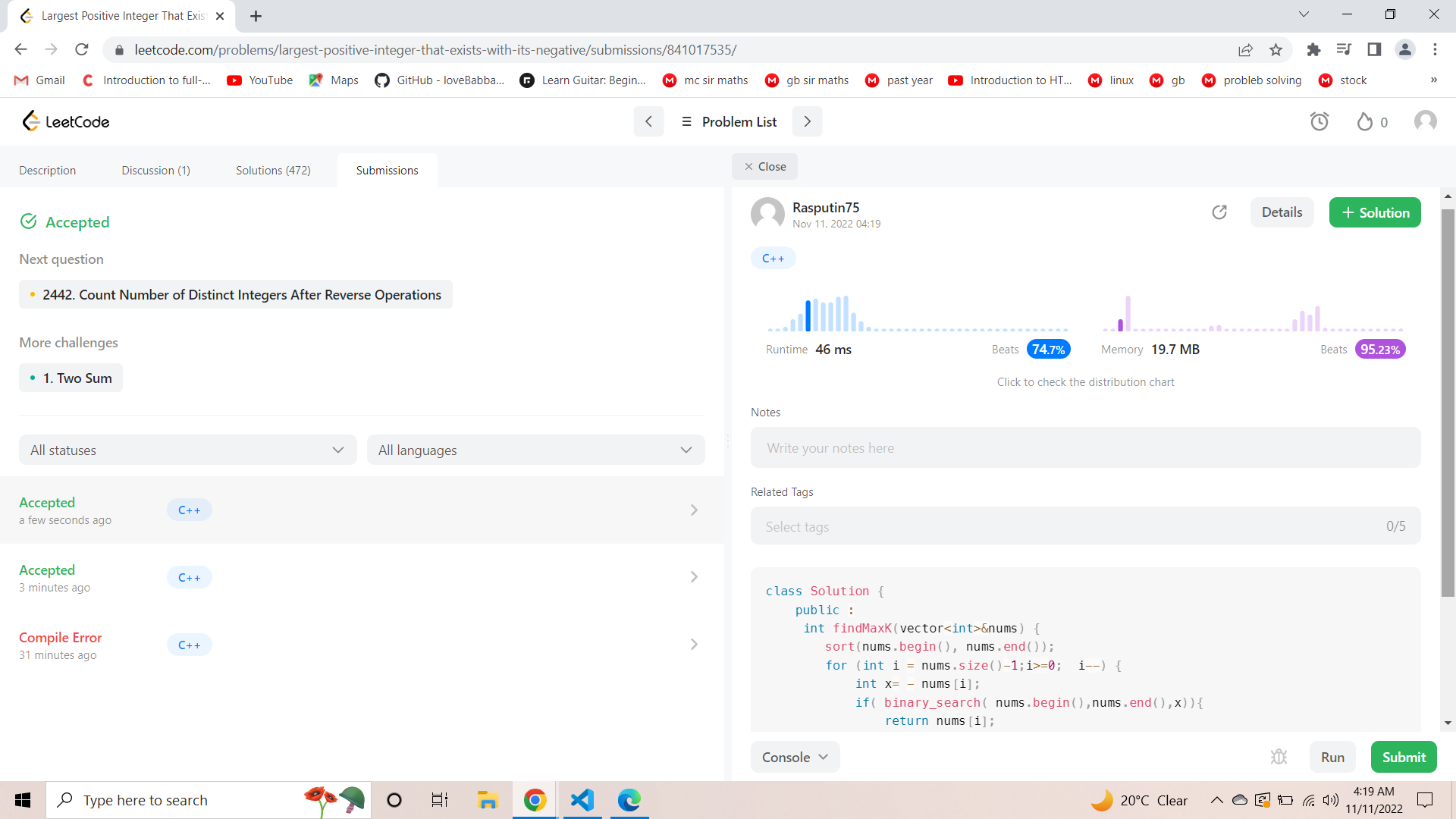Screen dimensions: 1456x819
Task: Expand the All statuses filter
Action: (x=187, y=450)
